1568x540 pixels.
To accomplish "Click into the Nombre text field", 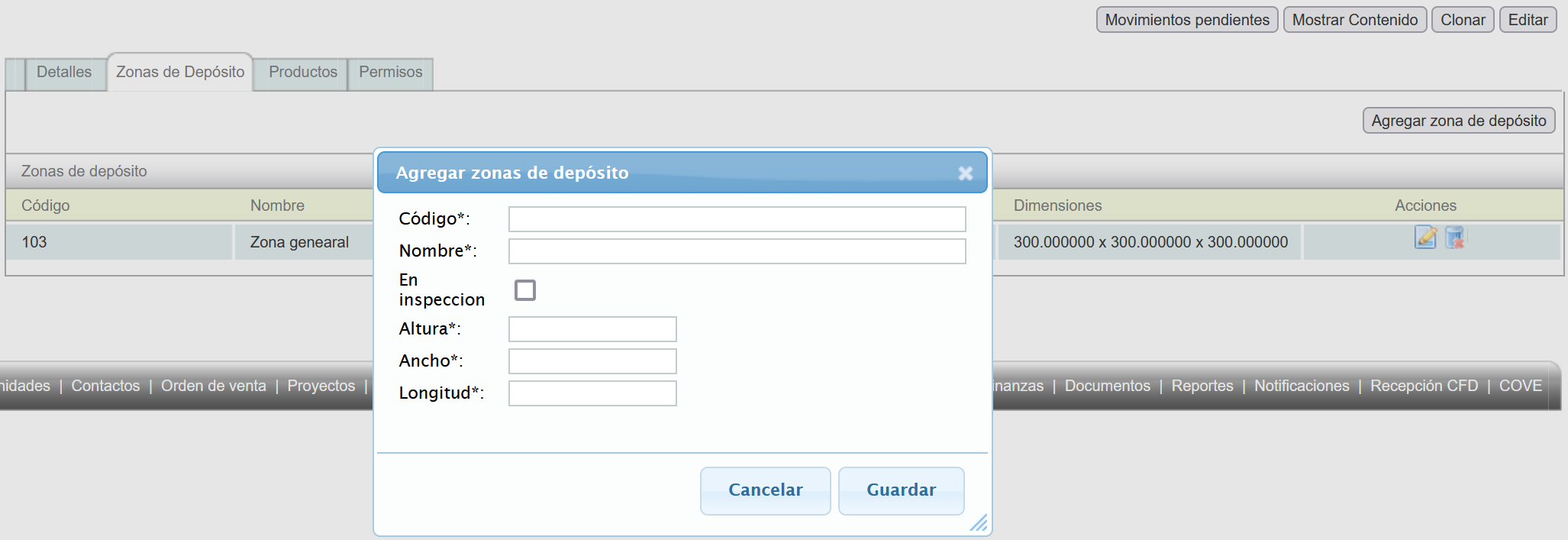I will 737,251.
